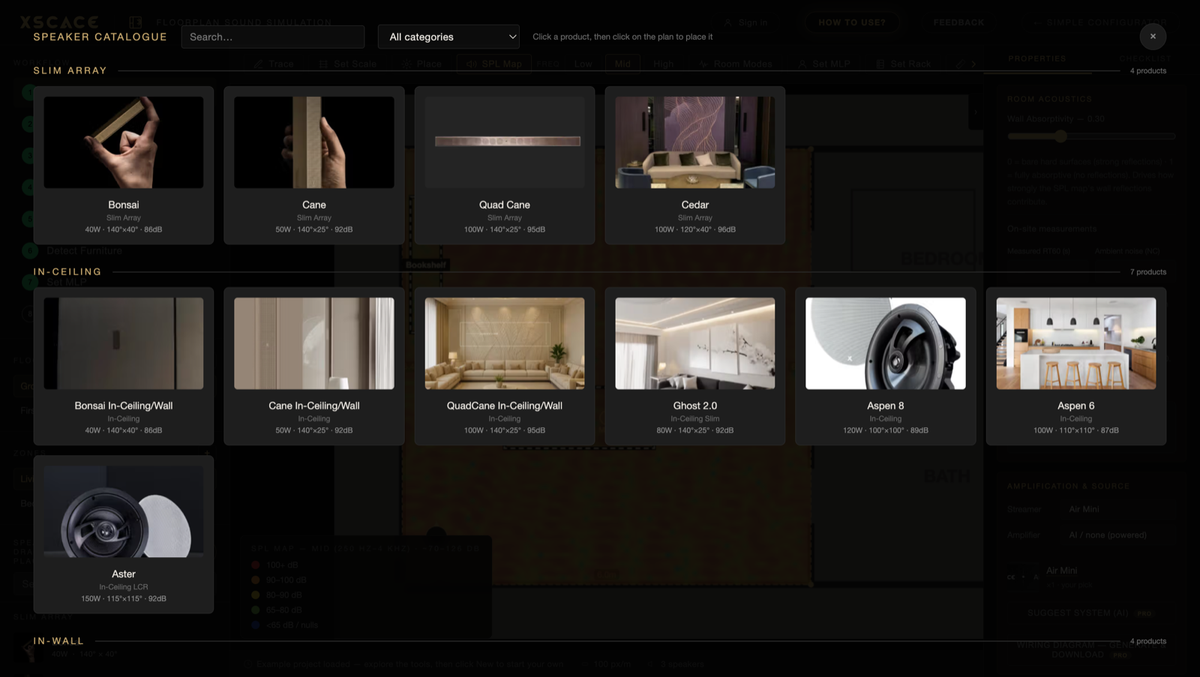This screenshot has height=677, width=1200.
Task: Click the IN-CEILING section heading
Action: (67, 272)
